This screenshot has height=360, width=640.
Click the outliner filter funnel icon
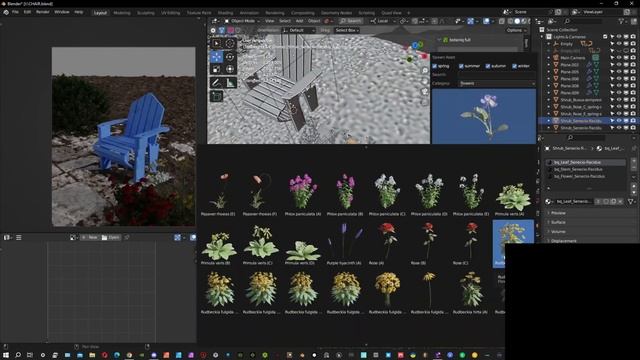point(621,21)
